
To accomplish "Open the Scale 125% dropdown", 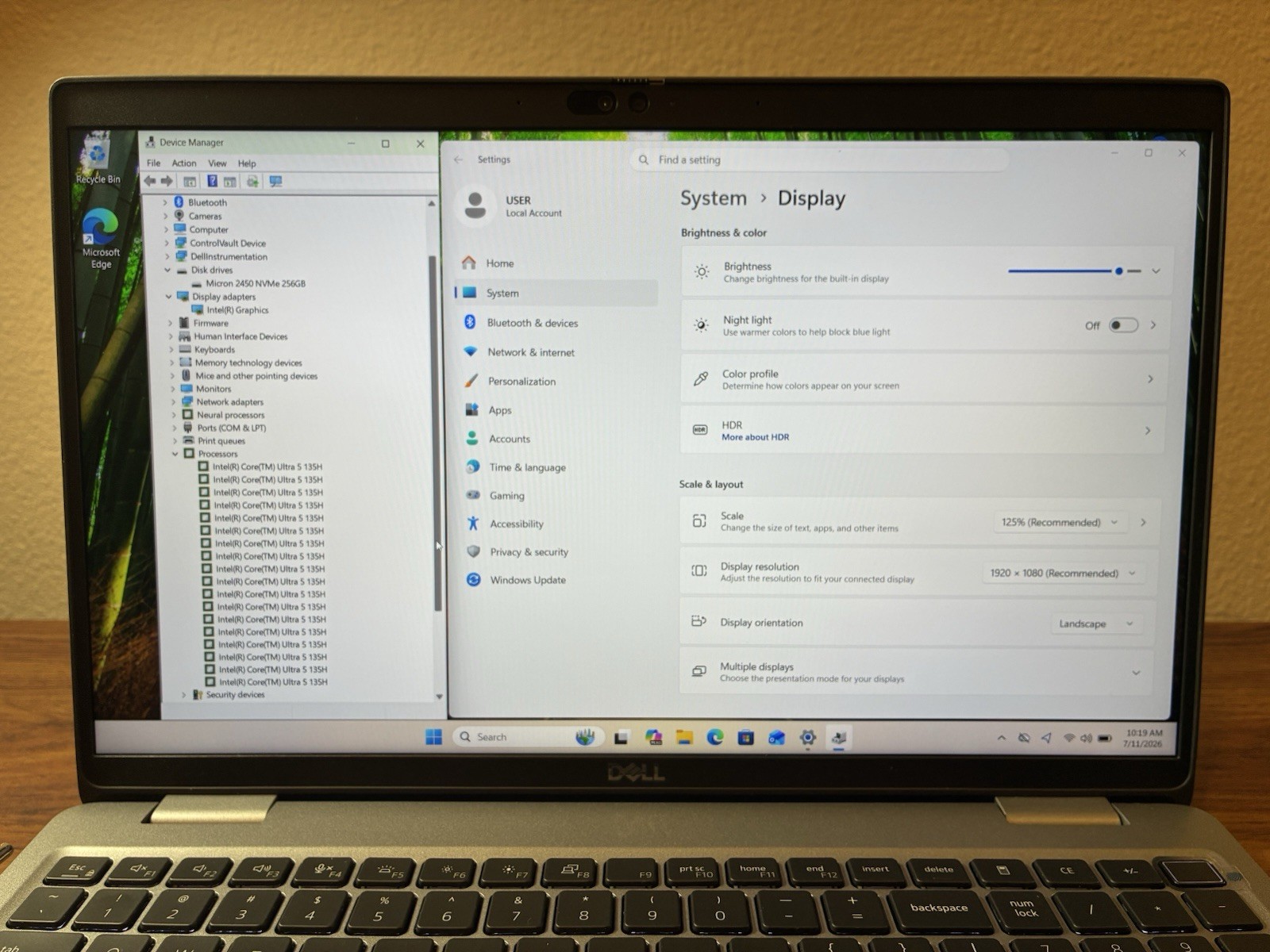I will pyautogui.click(x=1059, y=522).
